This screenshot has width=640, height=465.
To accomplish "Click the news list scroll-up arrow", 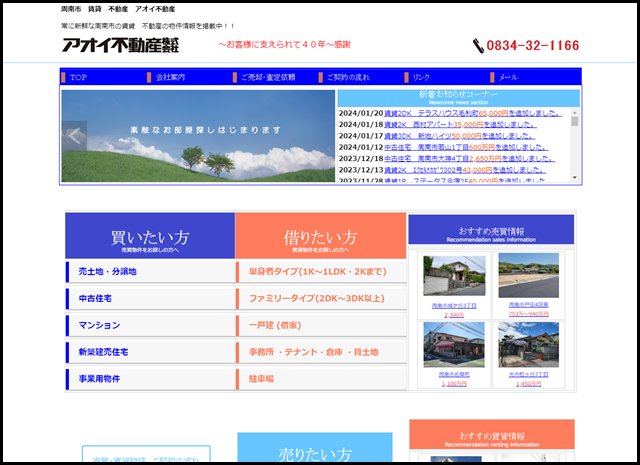I will pos(575,113).
